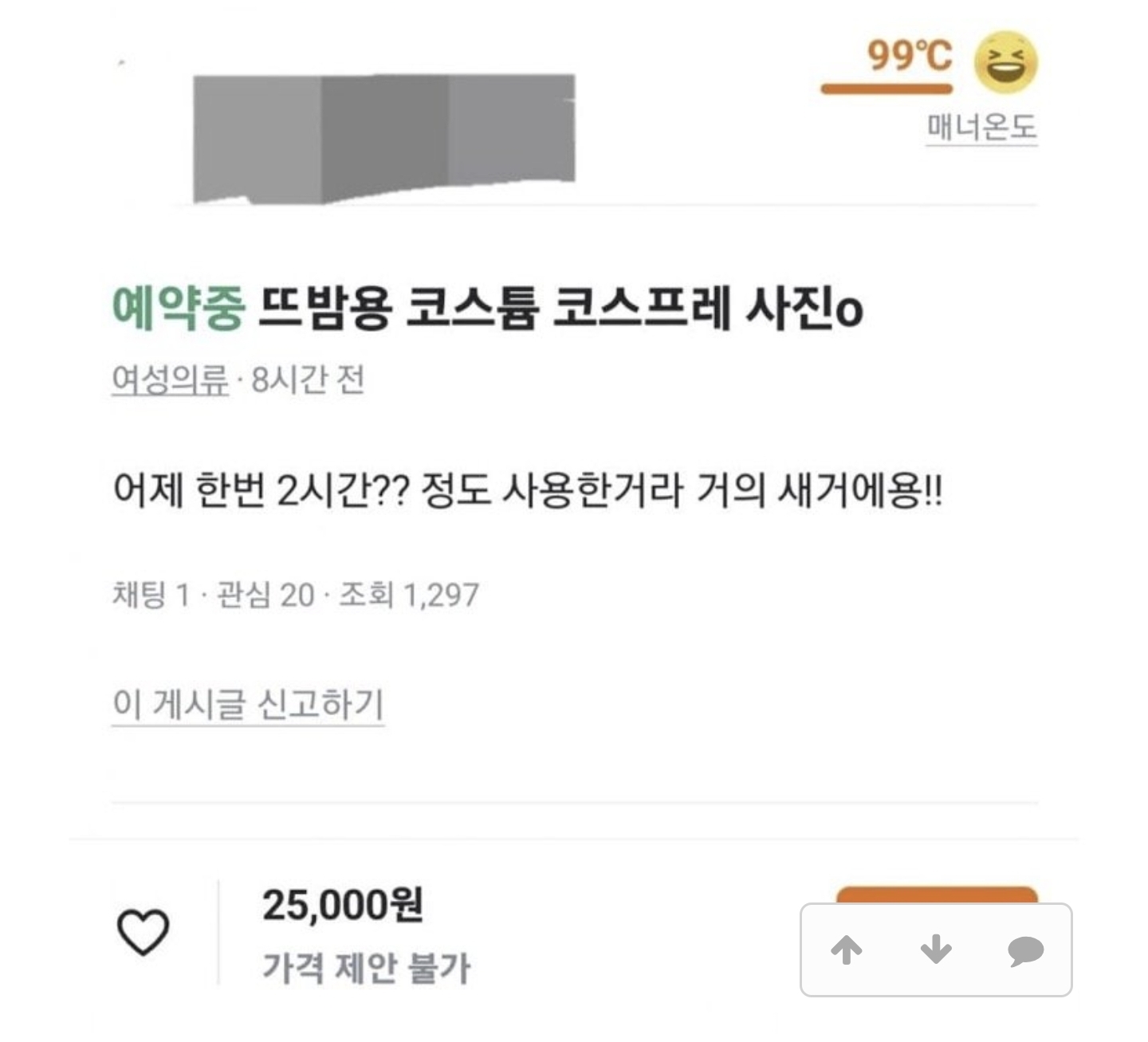The image size is (1148, 1042).
Task: Click the title 뜨밤용 코스튬 코스프레 사진o
Action: [560, 308]
